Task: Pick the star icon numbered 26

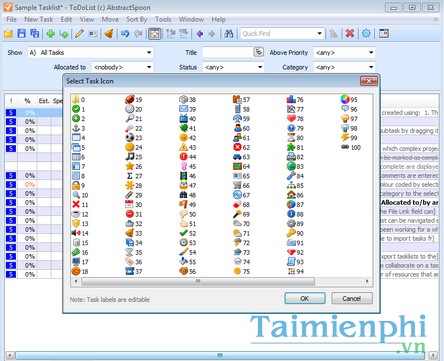Action: click(x=129, y=166)
